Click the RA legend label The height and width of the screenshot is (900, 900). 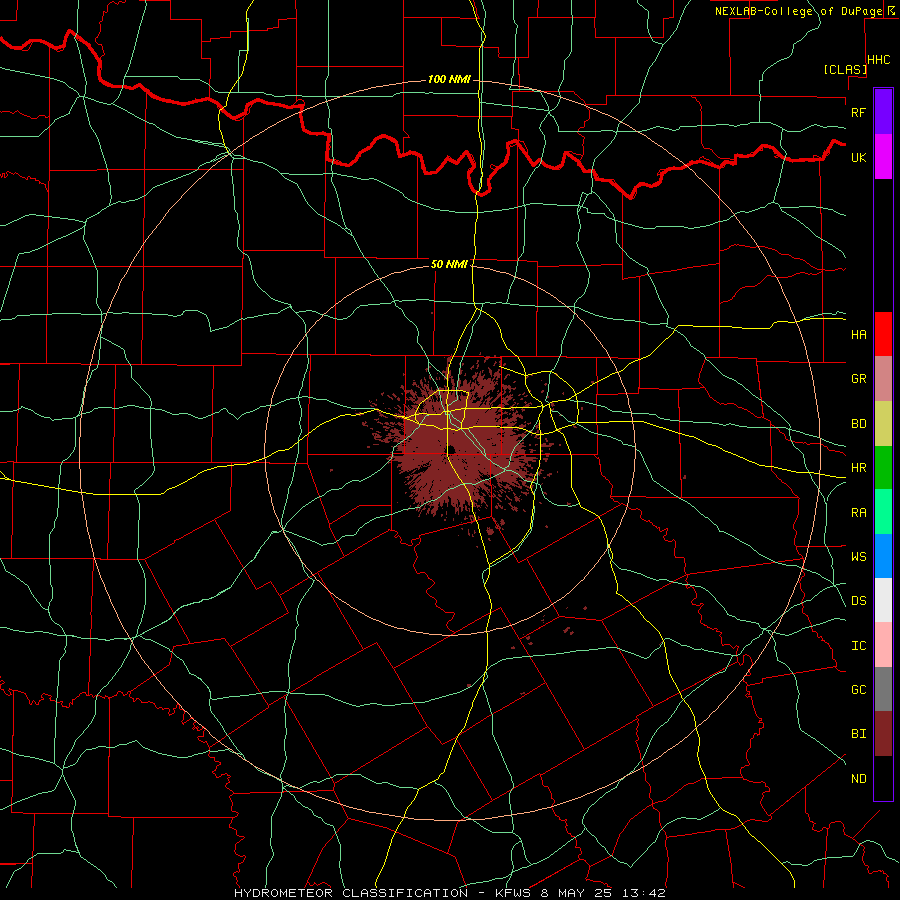point(858,513)
